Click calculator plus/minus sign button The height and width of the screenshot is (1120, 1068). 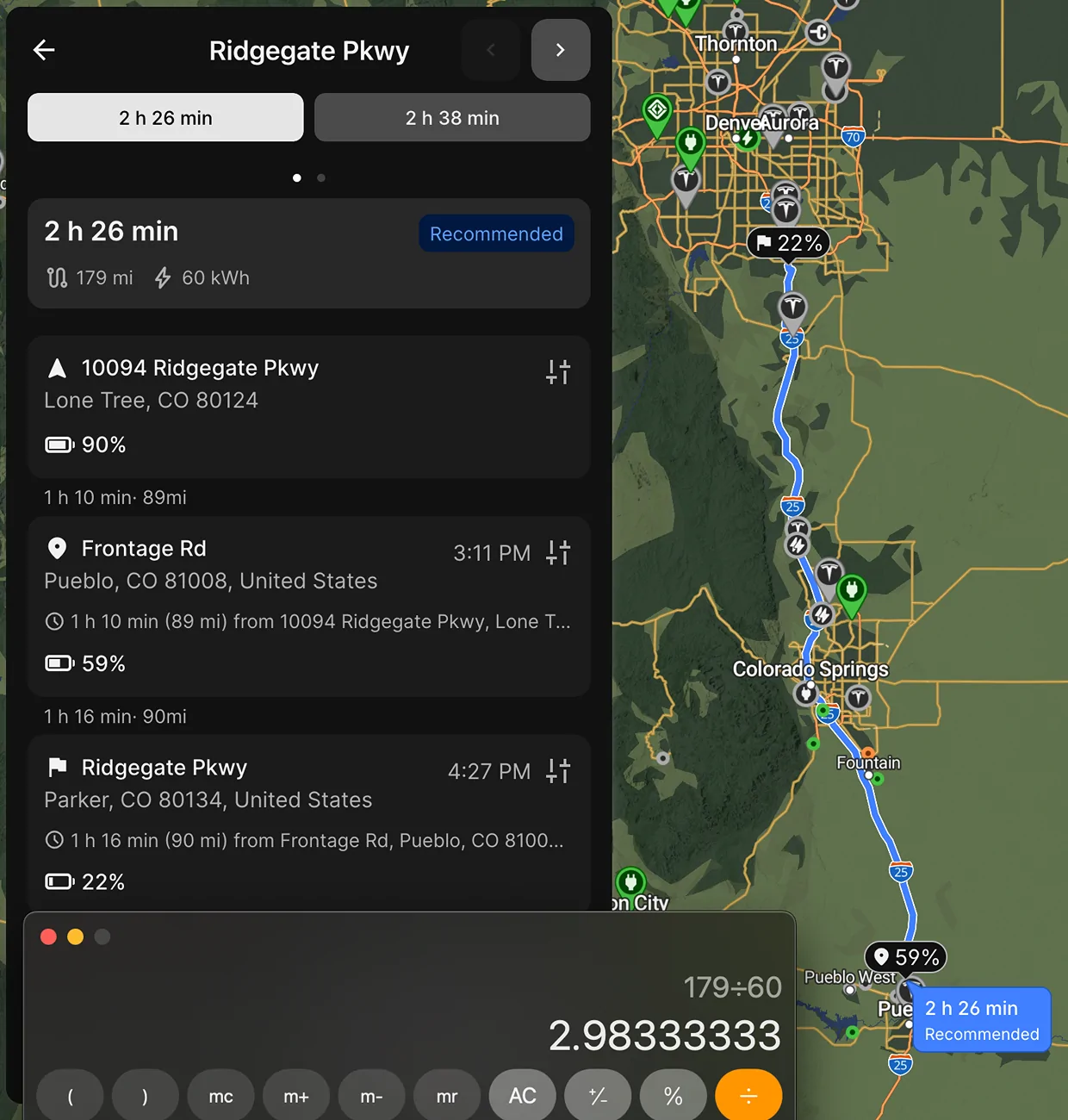click(598, 1096)
